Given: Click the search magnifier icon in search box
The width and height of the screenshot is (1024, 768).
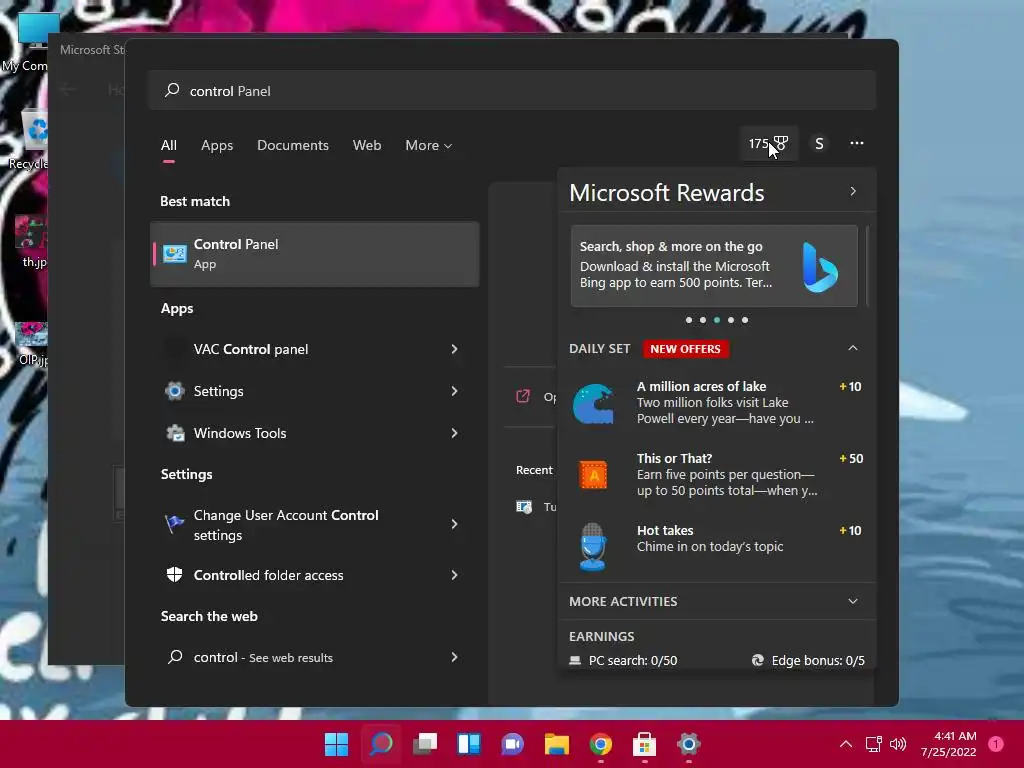Looking at the screenshot, I should (172, 90).
